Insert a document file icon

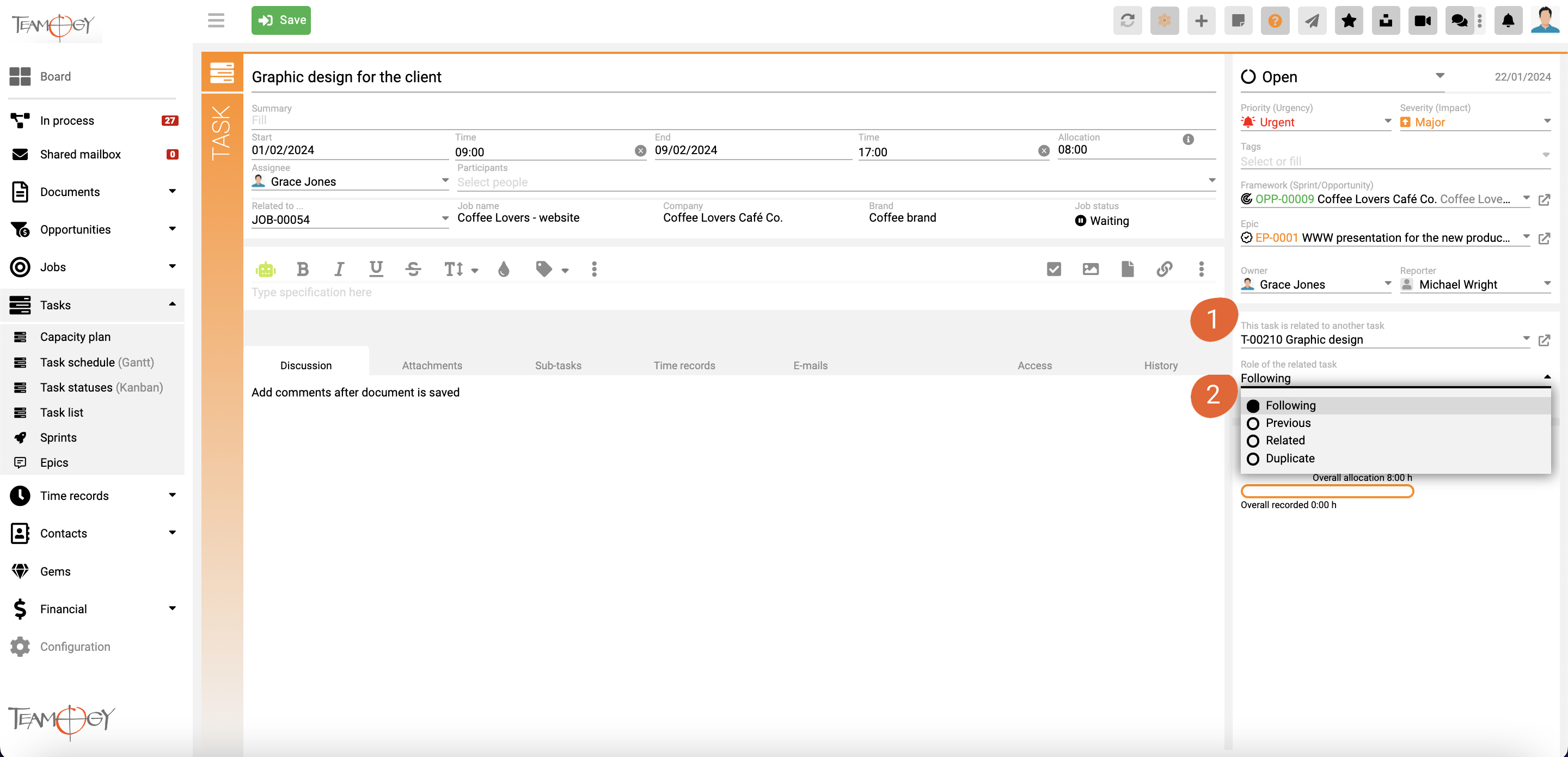1128,269
